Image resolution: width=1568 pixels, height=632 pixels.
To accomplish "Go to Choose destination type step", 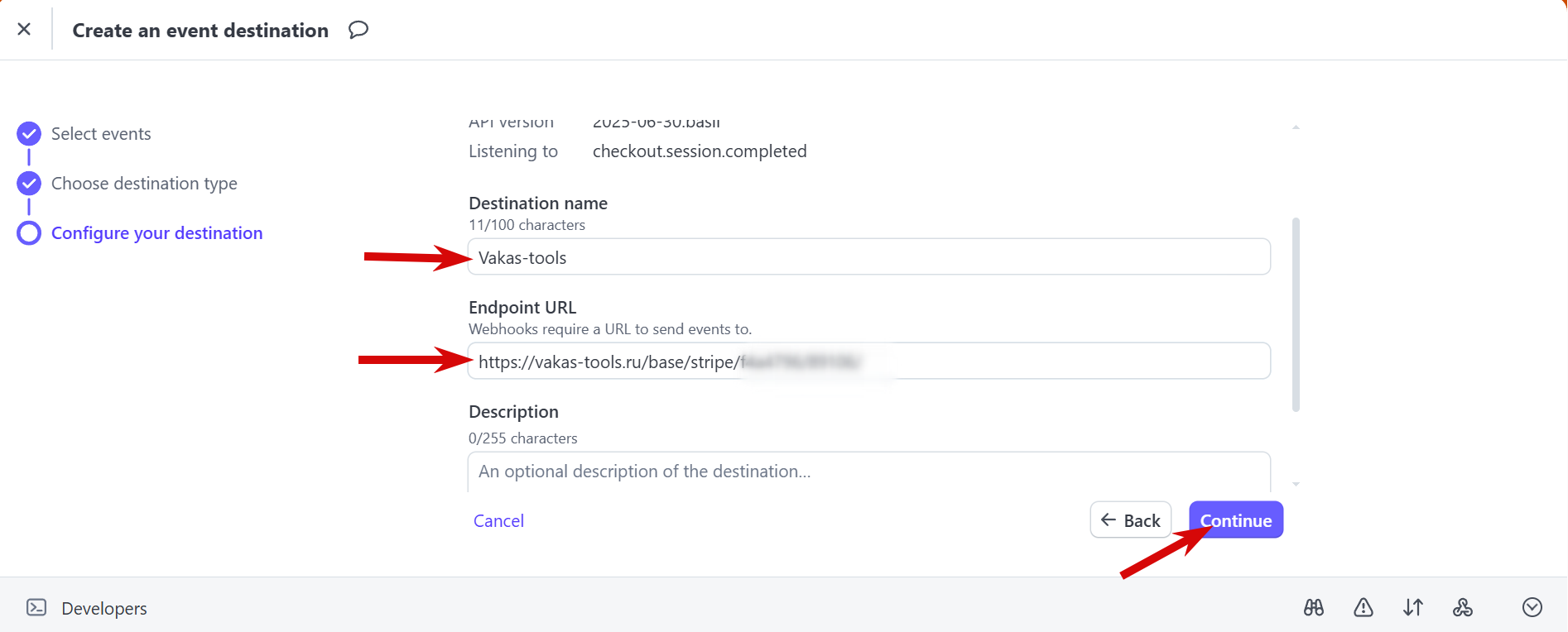I will coord(144,184).
